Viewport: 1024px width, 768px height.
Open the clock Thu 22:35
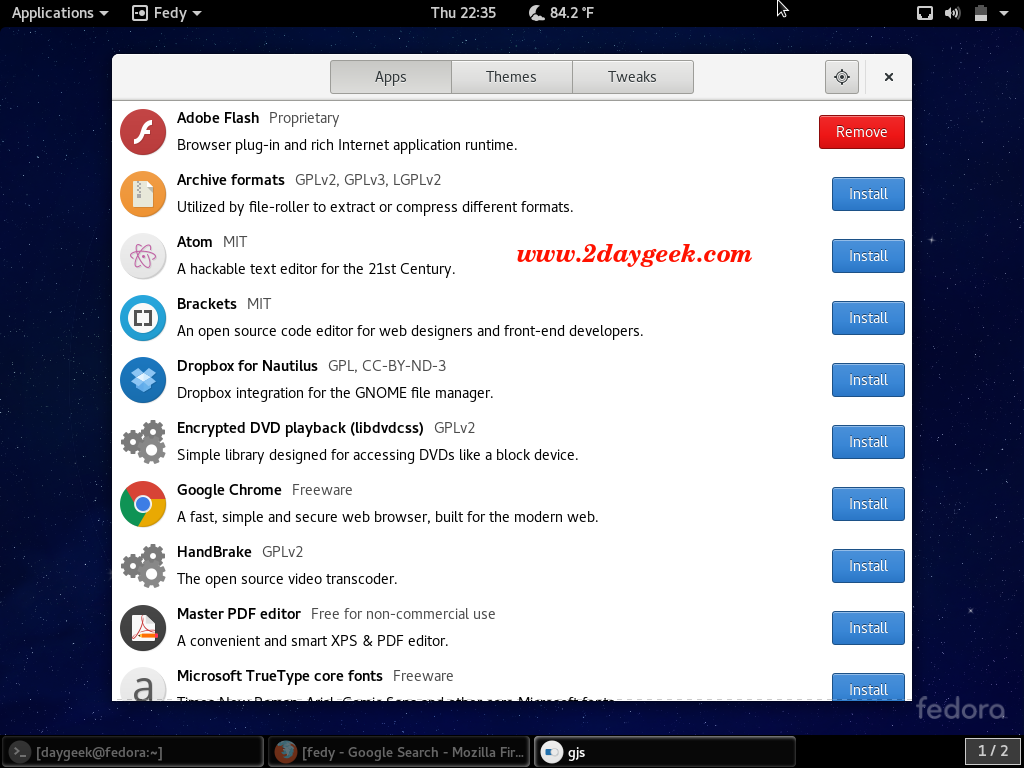(x=463, y=13)
